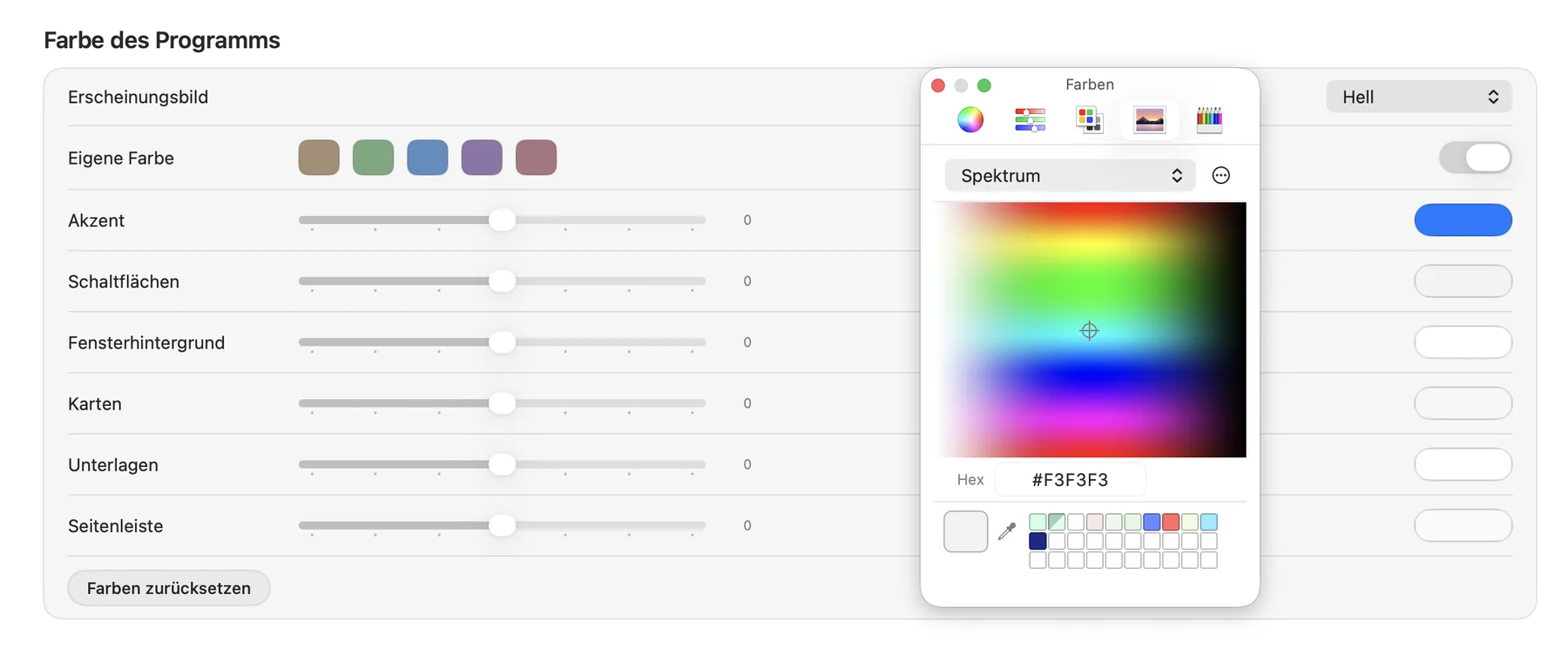The width and height of the screenshot is (1568, 649).
Task: Open the Spektrum palette dropdown
Action: click(x=1070, y=175)
